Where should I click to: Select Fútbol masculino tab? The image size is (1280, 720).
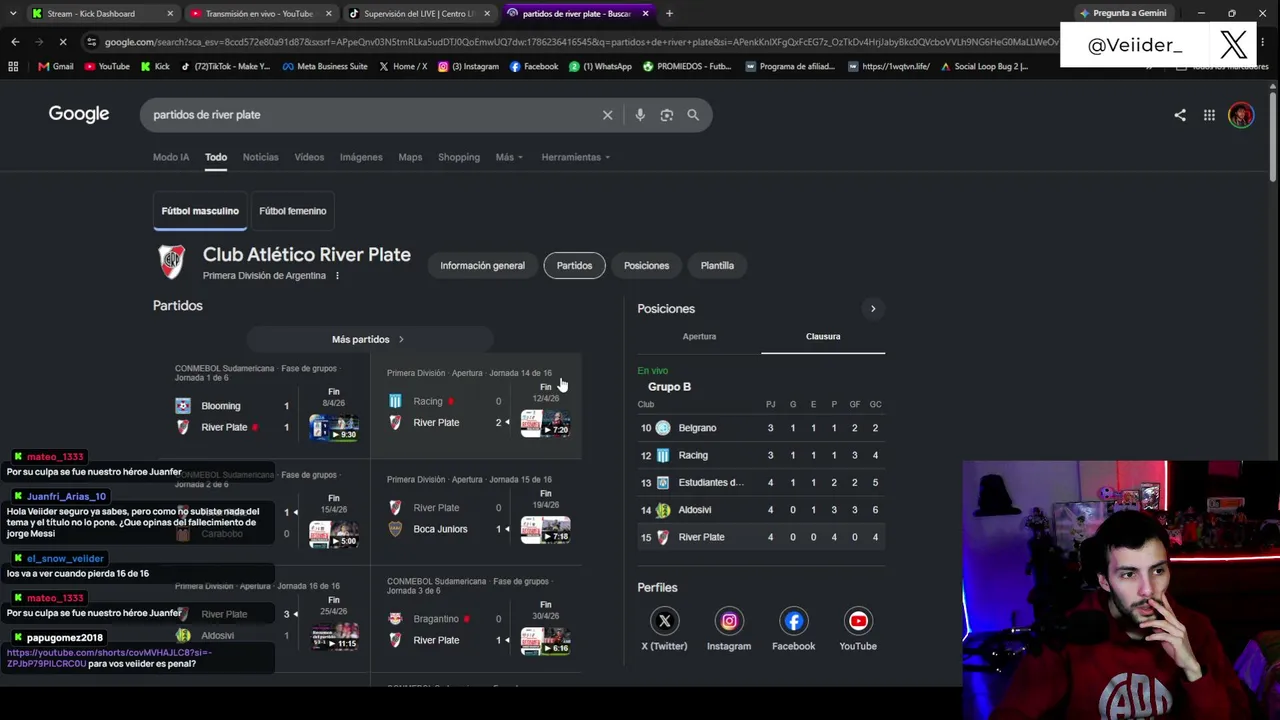200,211
